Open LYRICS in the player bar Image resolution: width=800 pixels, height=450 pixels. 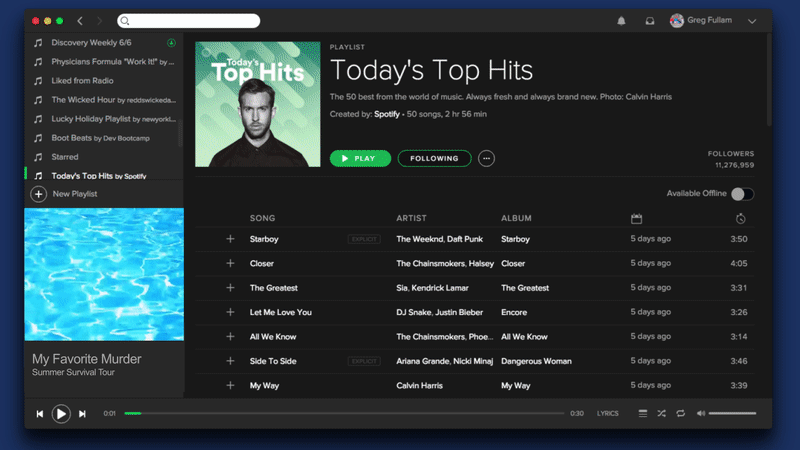point(608,414)
